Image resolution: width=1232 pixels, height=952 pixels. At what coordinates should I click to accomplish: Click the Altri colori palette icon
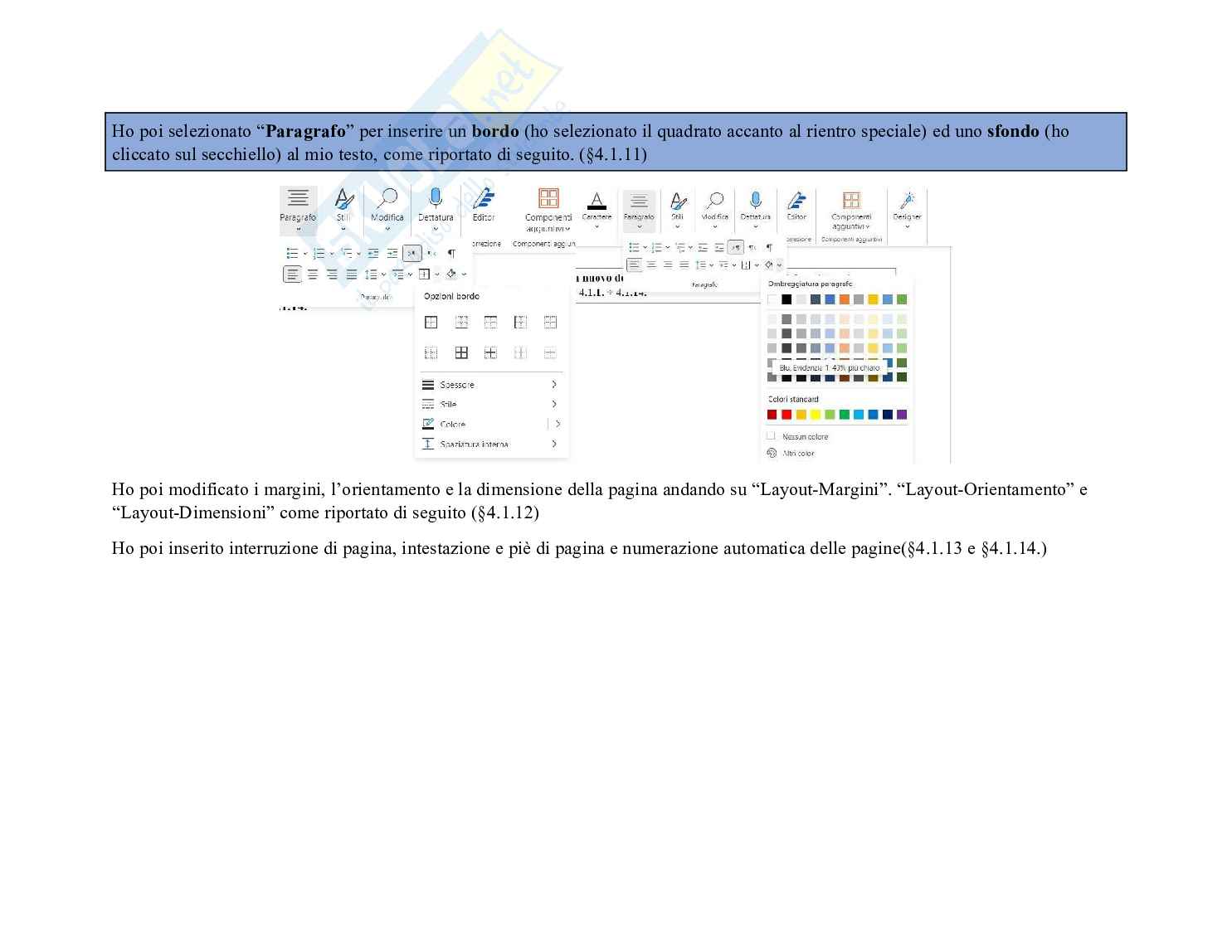[x=772, y=454]
